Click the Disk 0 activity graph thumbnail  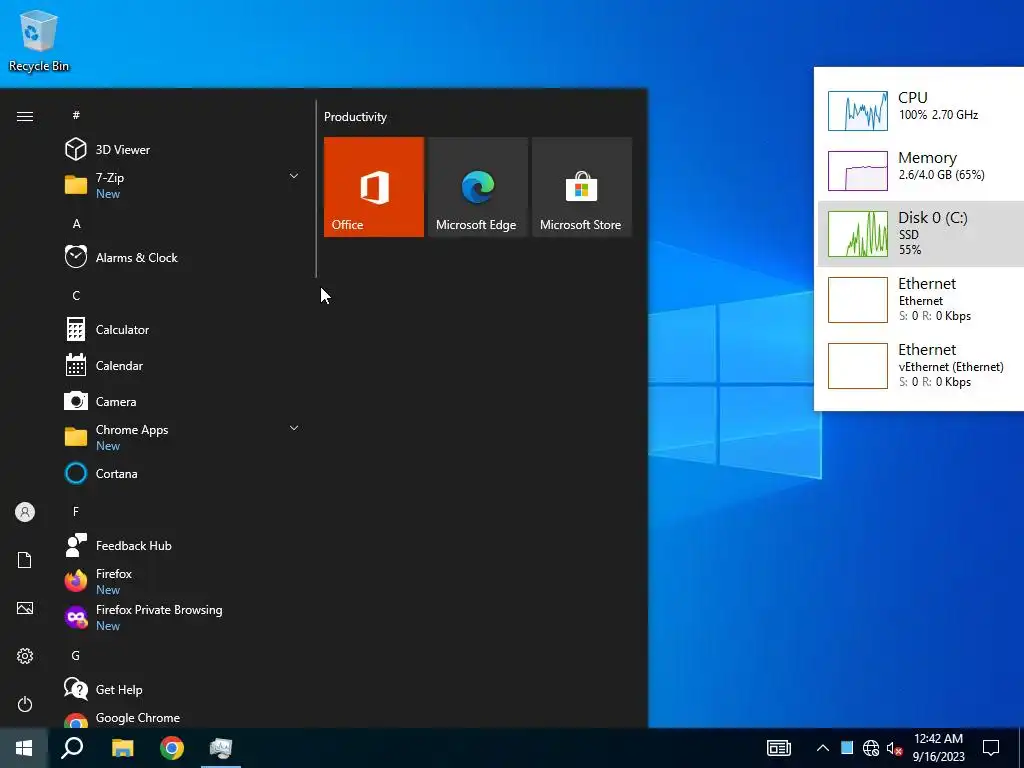[857, 234]
